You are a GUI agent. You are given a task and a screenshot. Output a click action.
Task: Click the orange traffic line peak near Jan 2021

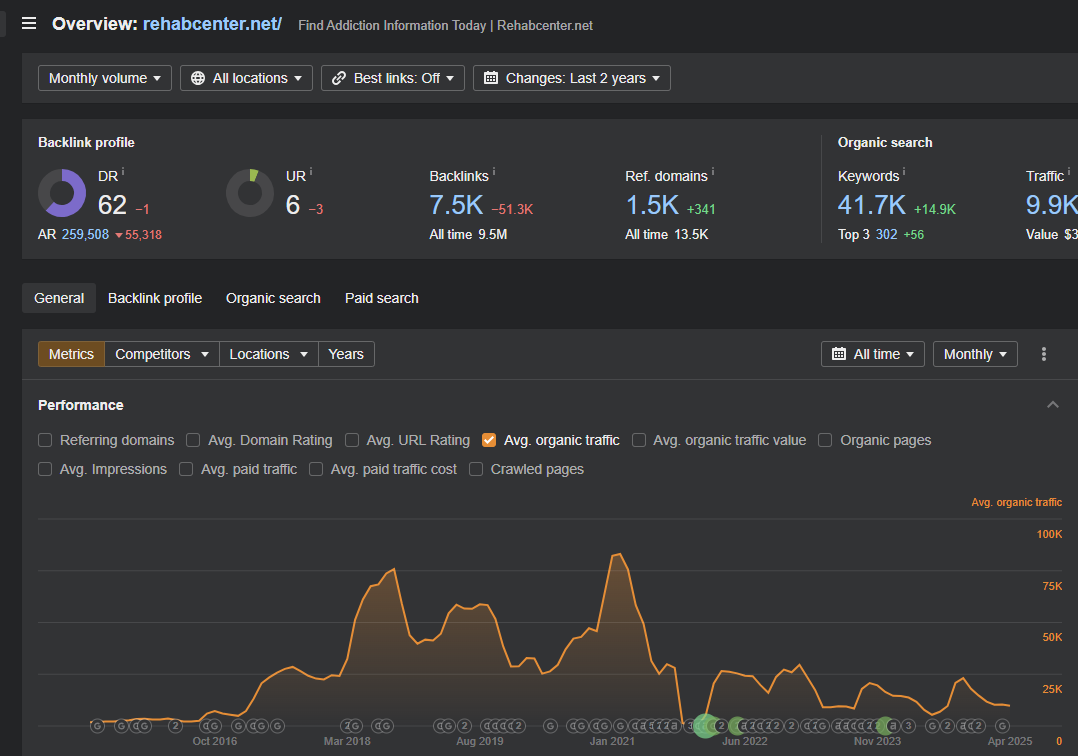[619, 554]
